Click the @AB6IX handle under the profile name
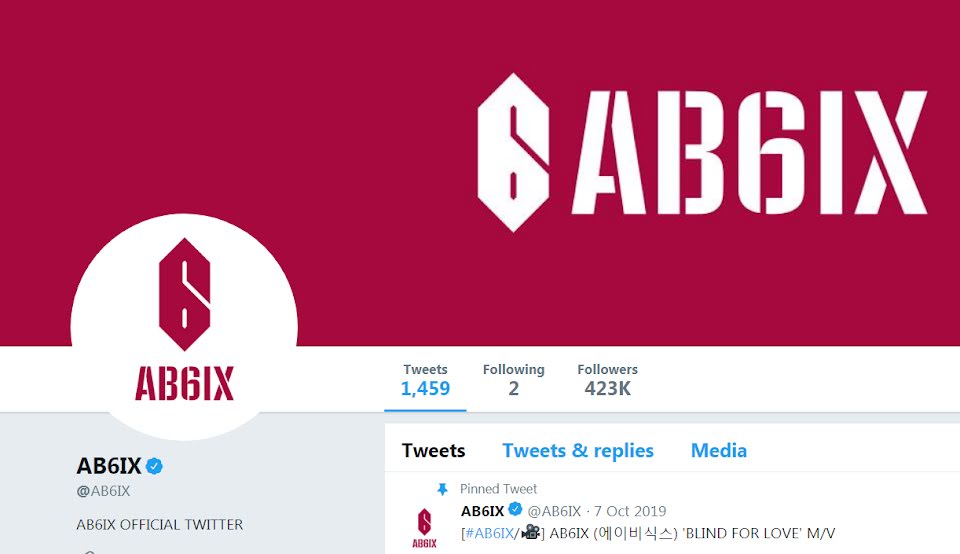Viewport: 960px width, 554px height. (x=103, y=491)
